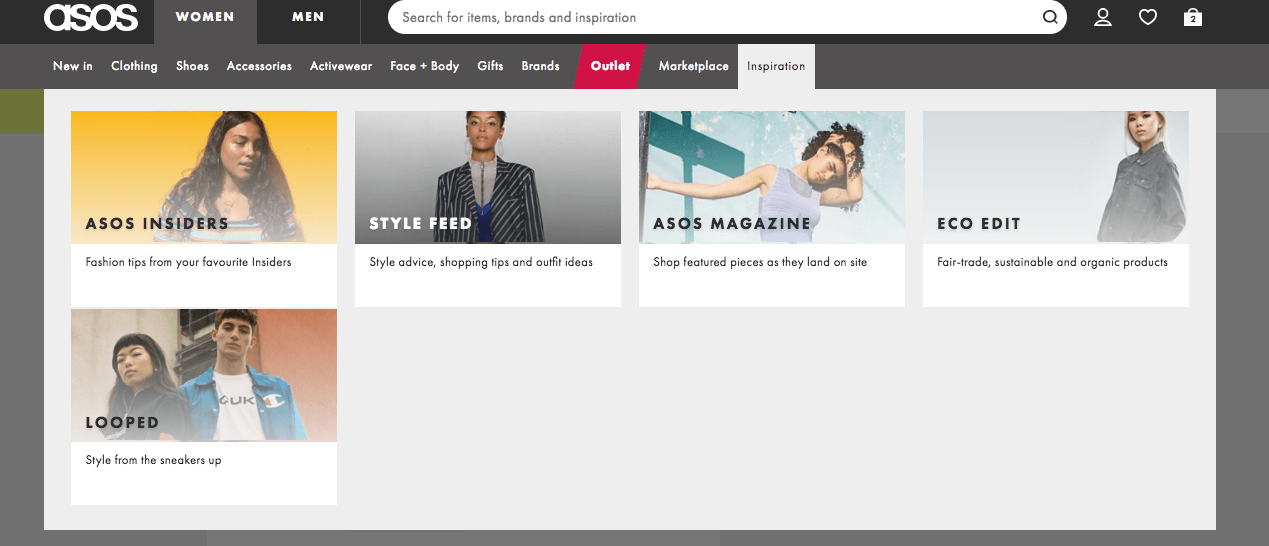
Task: Open the ASOS Magazine image tile
Action: point(772,177)
